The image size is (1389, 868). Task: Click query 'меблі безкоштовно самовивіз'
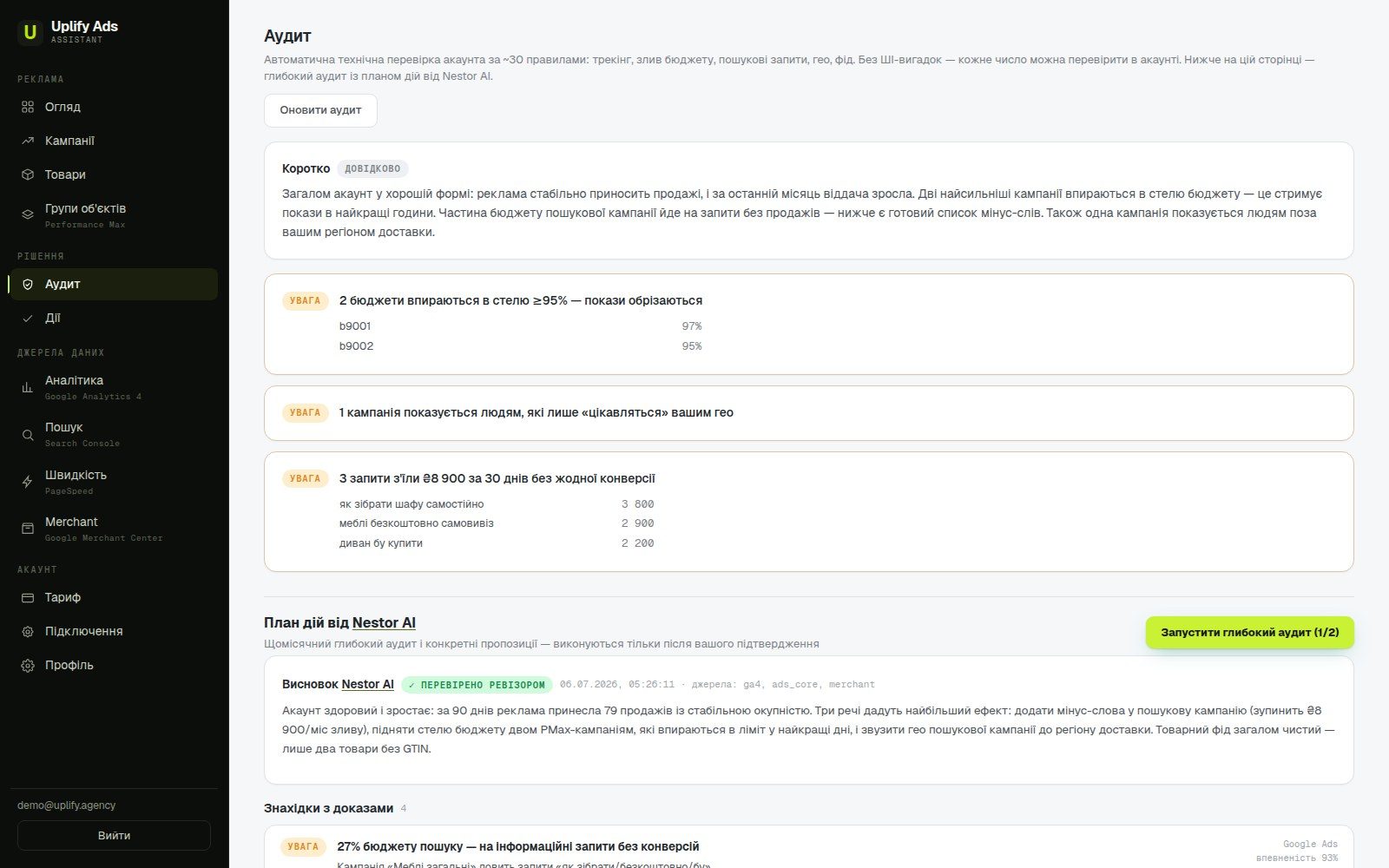point(416,523)
